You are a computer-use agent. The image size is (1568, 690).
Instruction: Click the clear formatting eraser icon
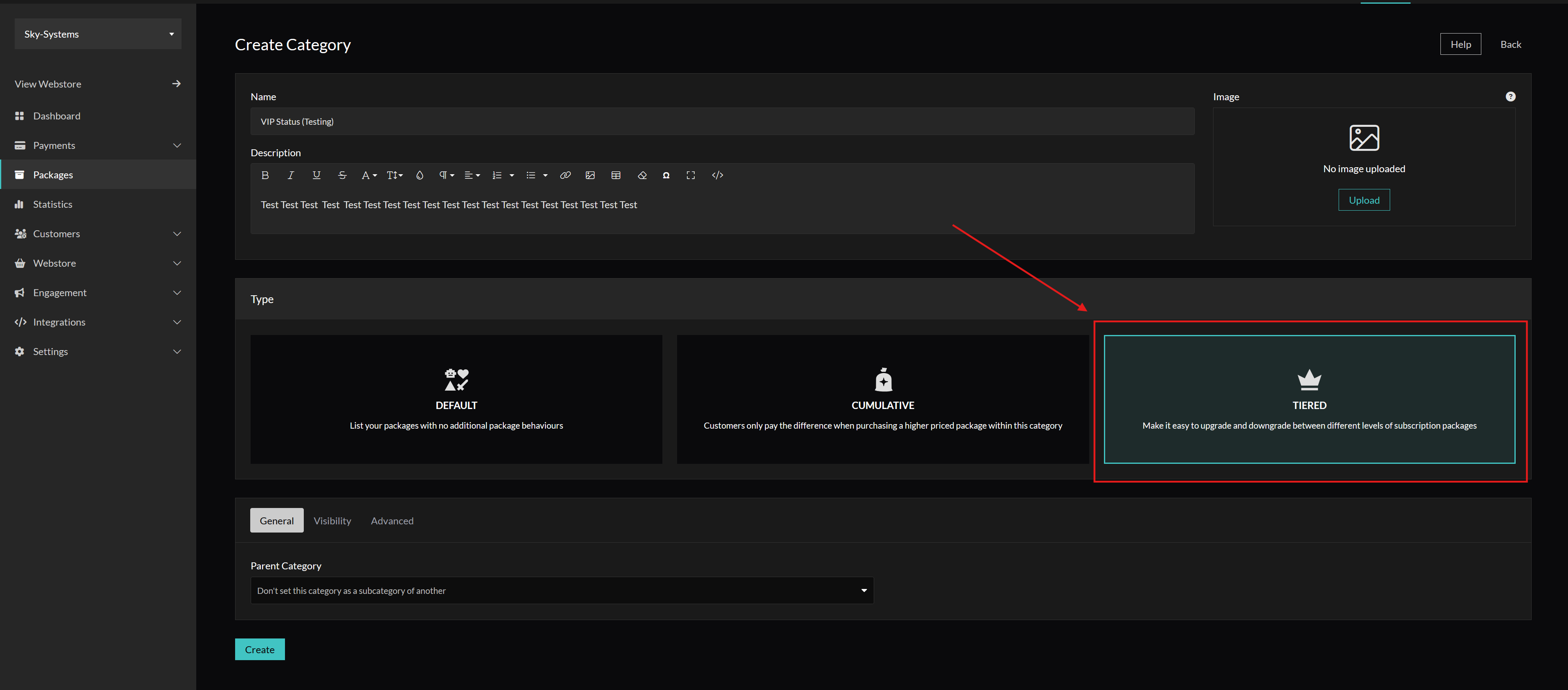(x=642, y=175)
